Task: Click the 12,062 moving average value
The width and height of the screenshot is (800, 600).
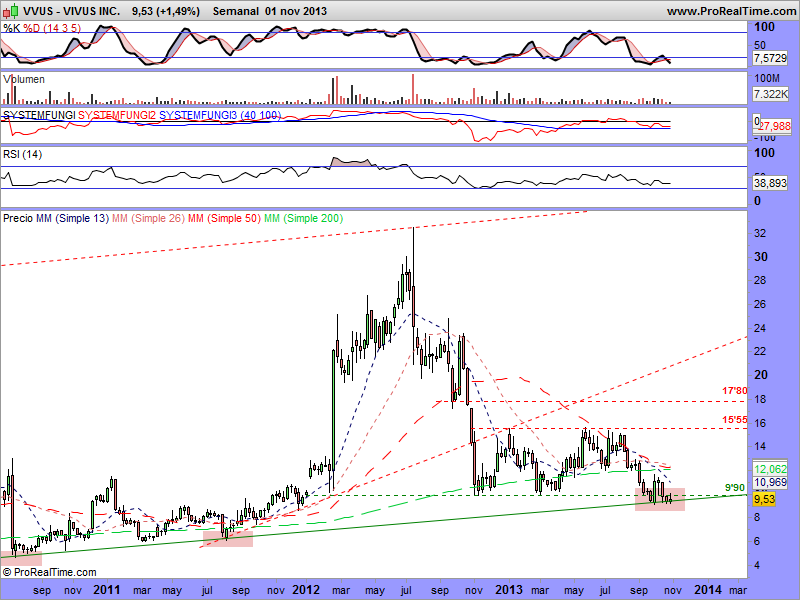Action: tap(770, 469)
